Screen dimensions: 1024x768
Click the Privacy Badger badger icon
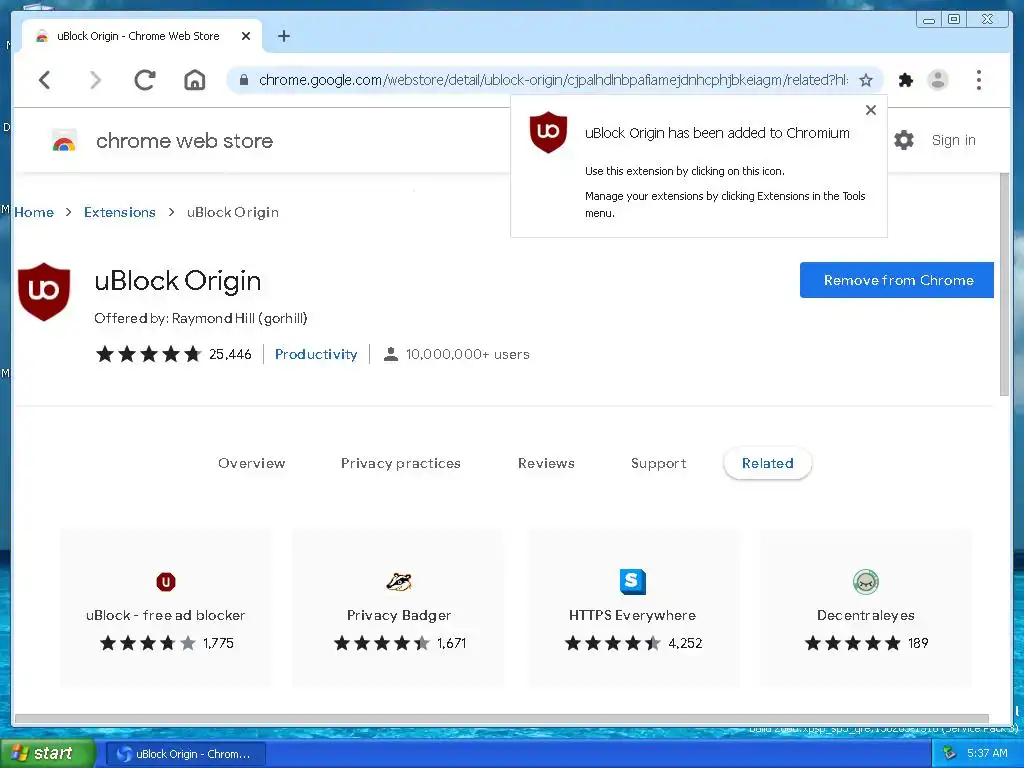point(399,581)
